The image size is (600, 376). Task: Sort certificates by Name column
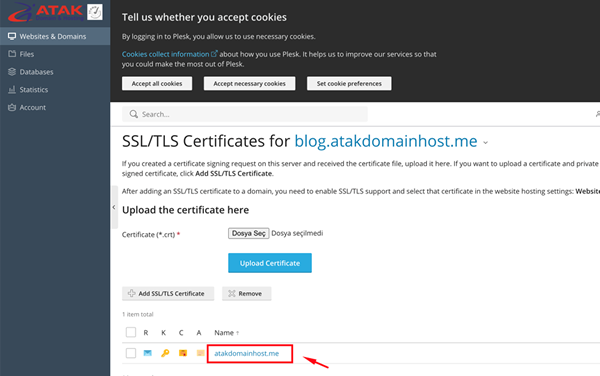click(x=227, y=333)
